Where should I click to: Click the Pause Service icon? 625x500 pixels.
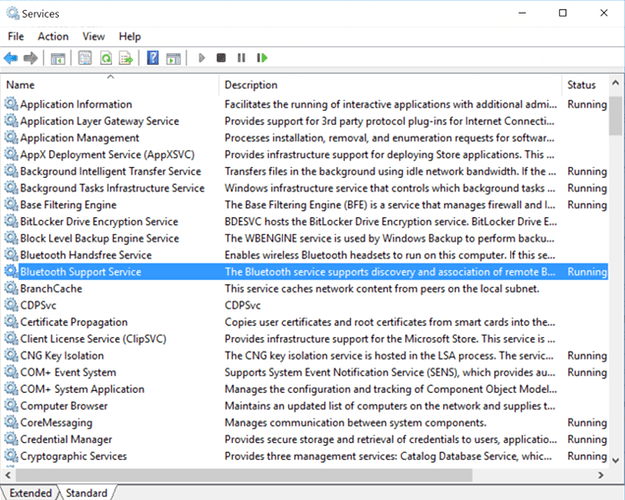pyautogui.click(x=241, y=58)
